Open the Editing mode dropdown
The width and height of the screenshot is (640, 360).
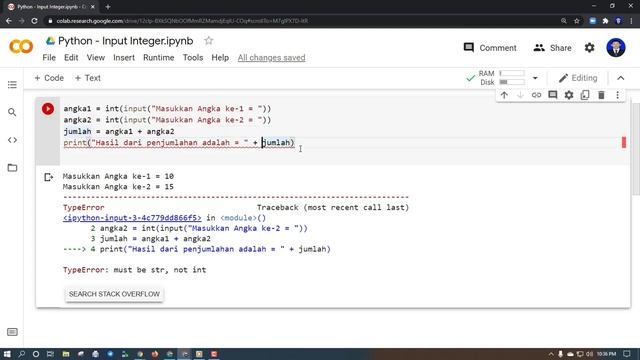[578, 78]
